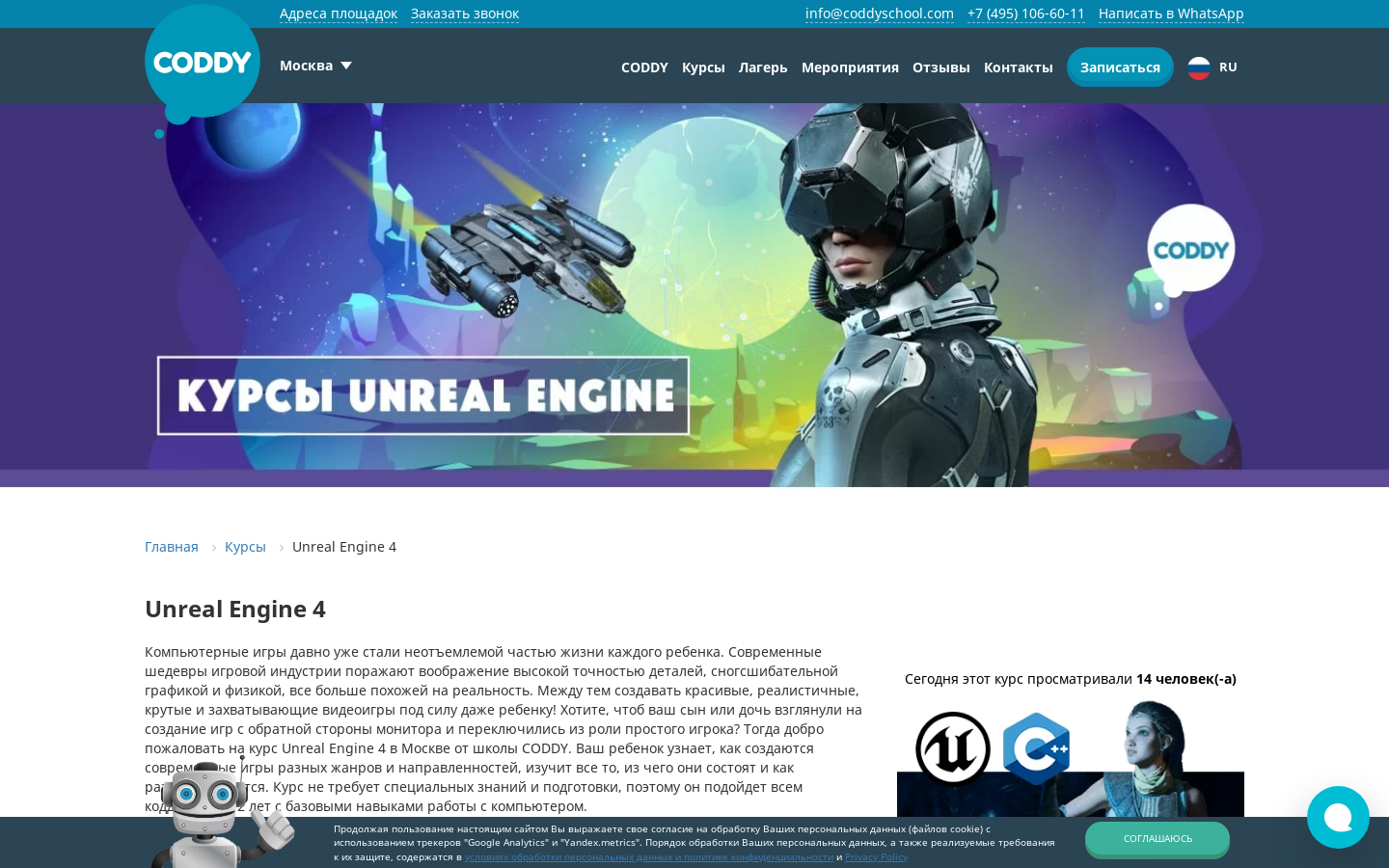
Task: Go to Главная breadcrumb link
Action: pyautogui.click(x=172, y=547)
